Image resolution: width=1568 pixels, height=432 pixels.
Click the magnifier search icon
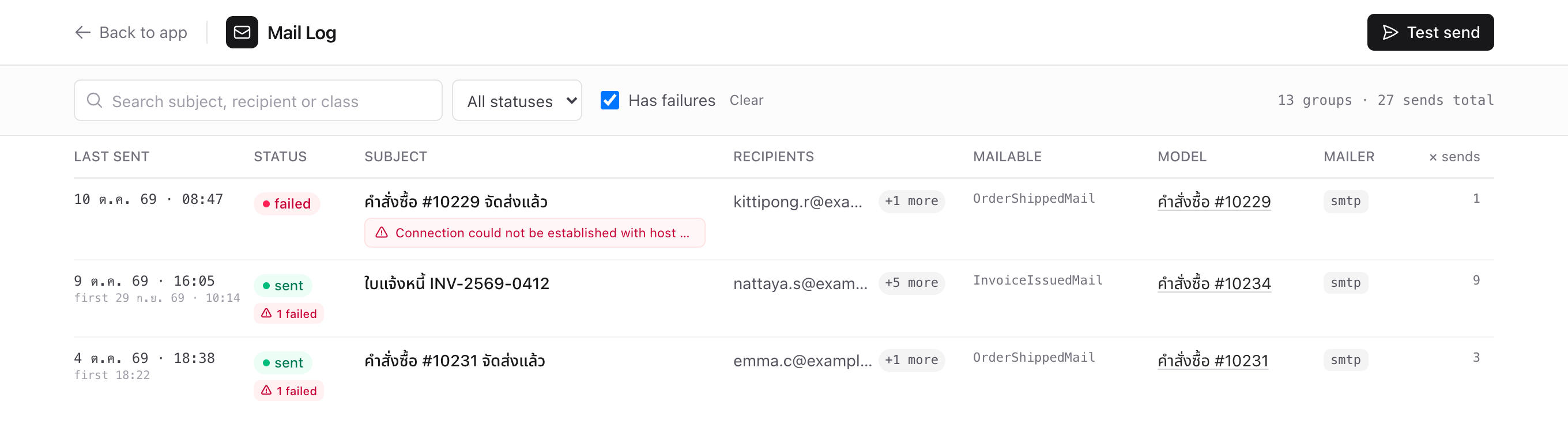(x=95, y=100)
